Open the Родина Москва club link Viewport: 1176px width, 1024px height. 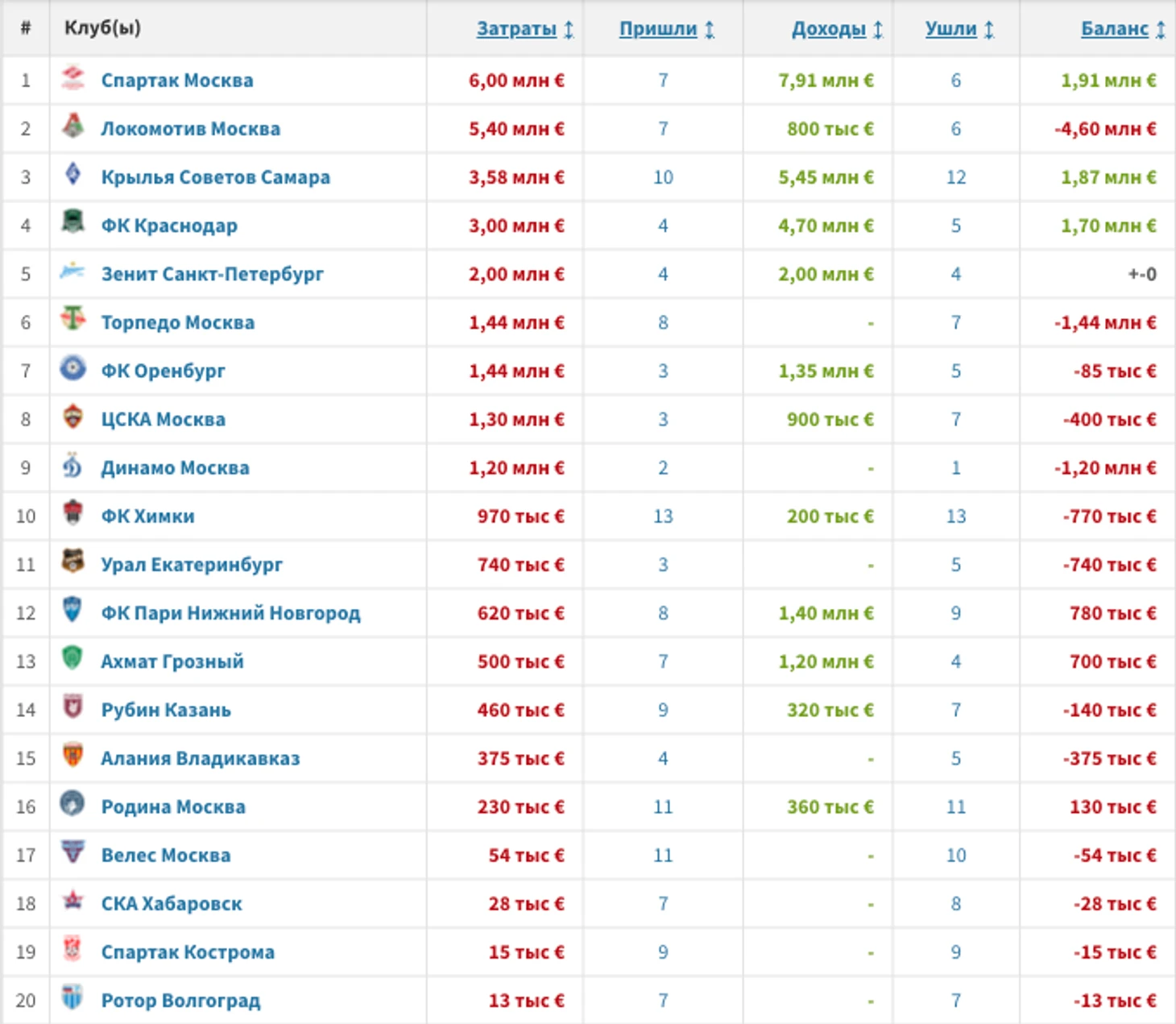[173, 806]
